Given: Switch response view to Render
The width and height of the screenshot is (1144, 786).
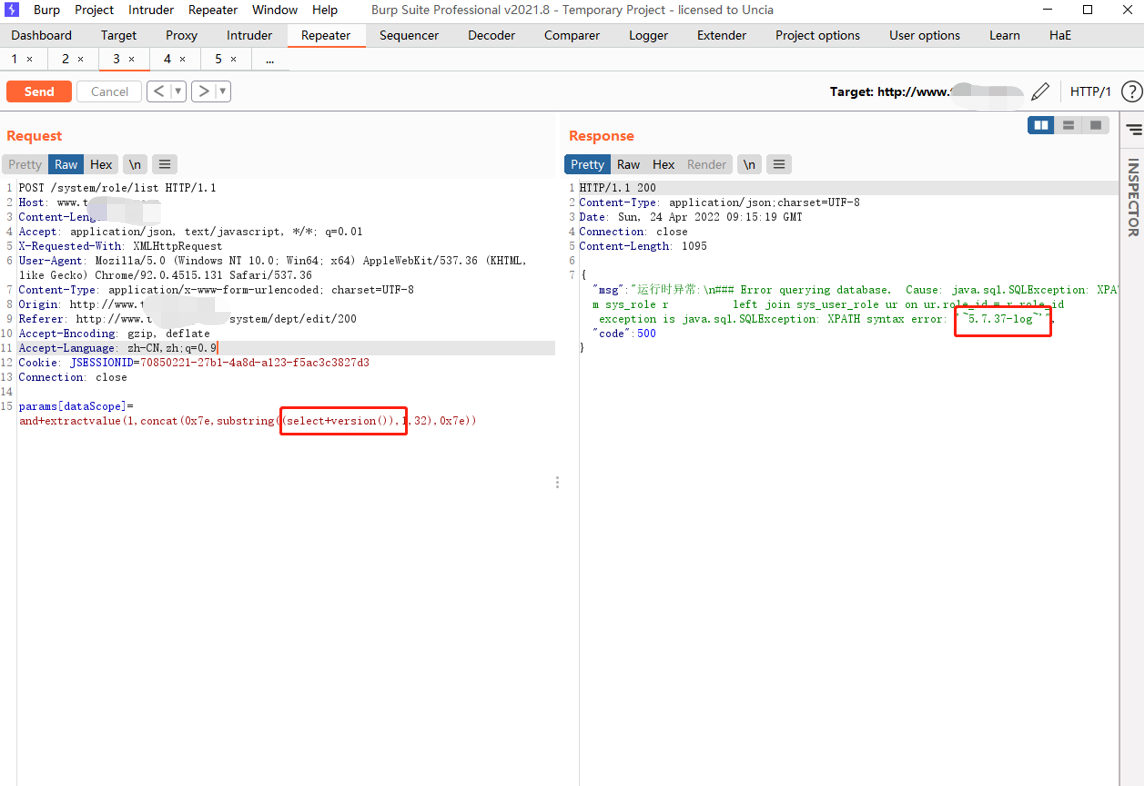Looking at the screenshot, I should 706,164.
